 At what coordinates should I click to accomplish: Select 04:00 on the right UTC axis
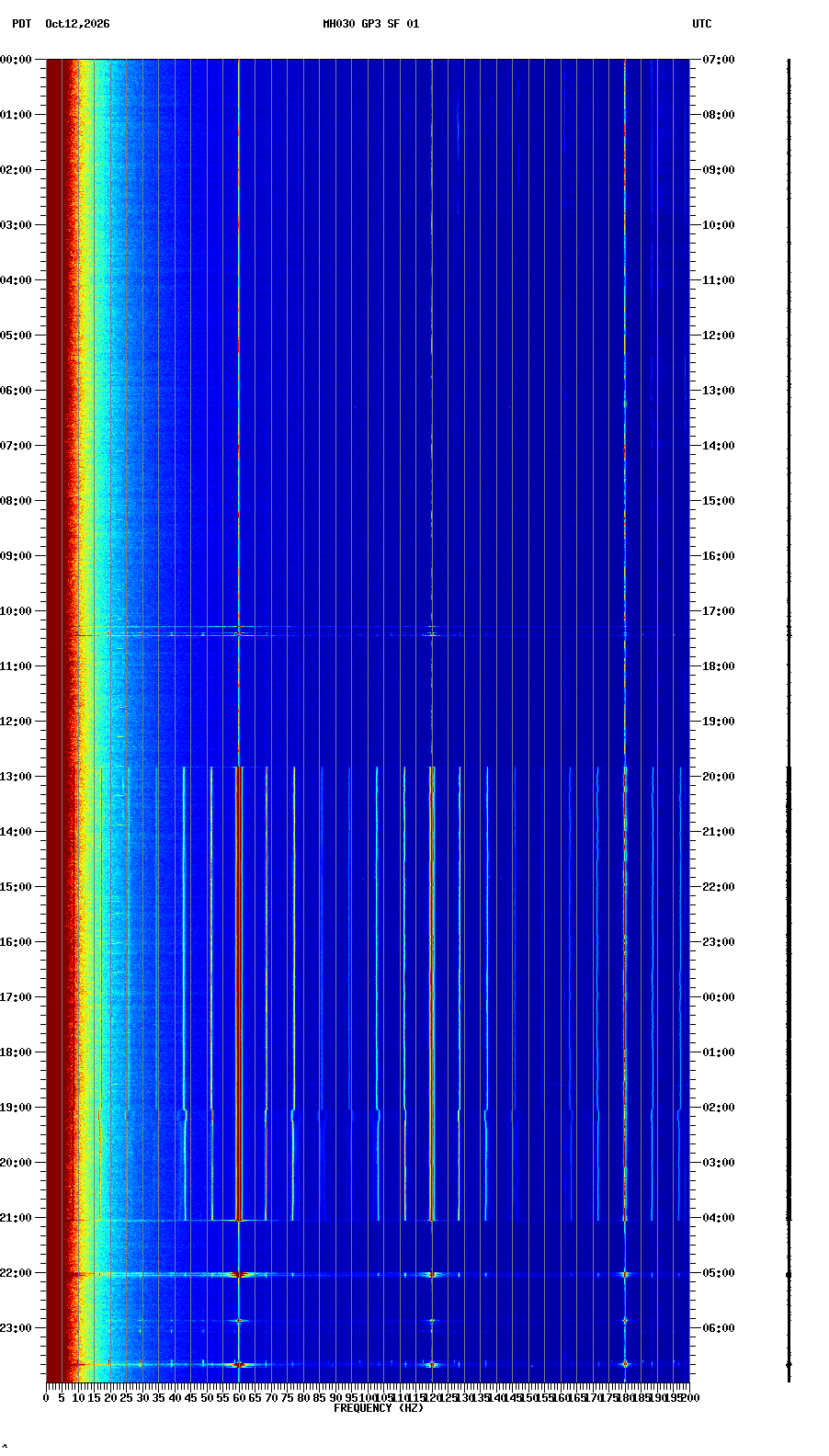718,1218
